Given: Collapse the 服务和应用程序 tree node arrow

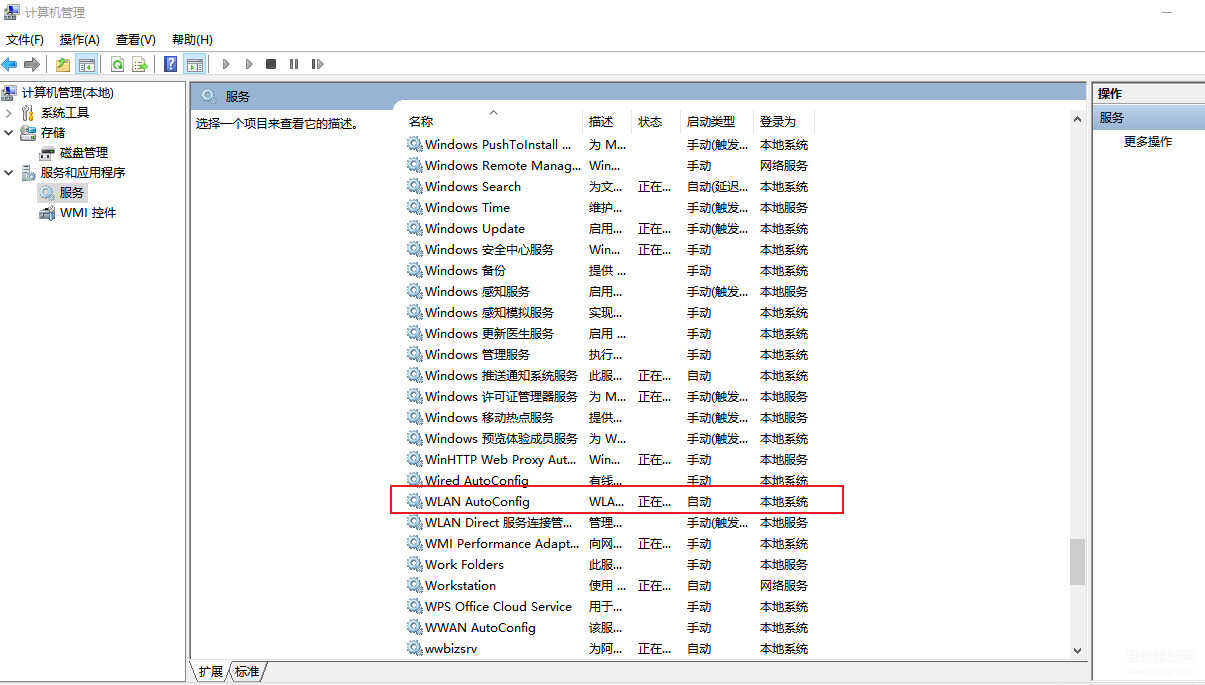Looking at the screenshot, I should (9, 172).
